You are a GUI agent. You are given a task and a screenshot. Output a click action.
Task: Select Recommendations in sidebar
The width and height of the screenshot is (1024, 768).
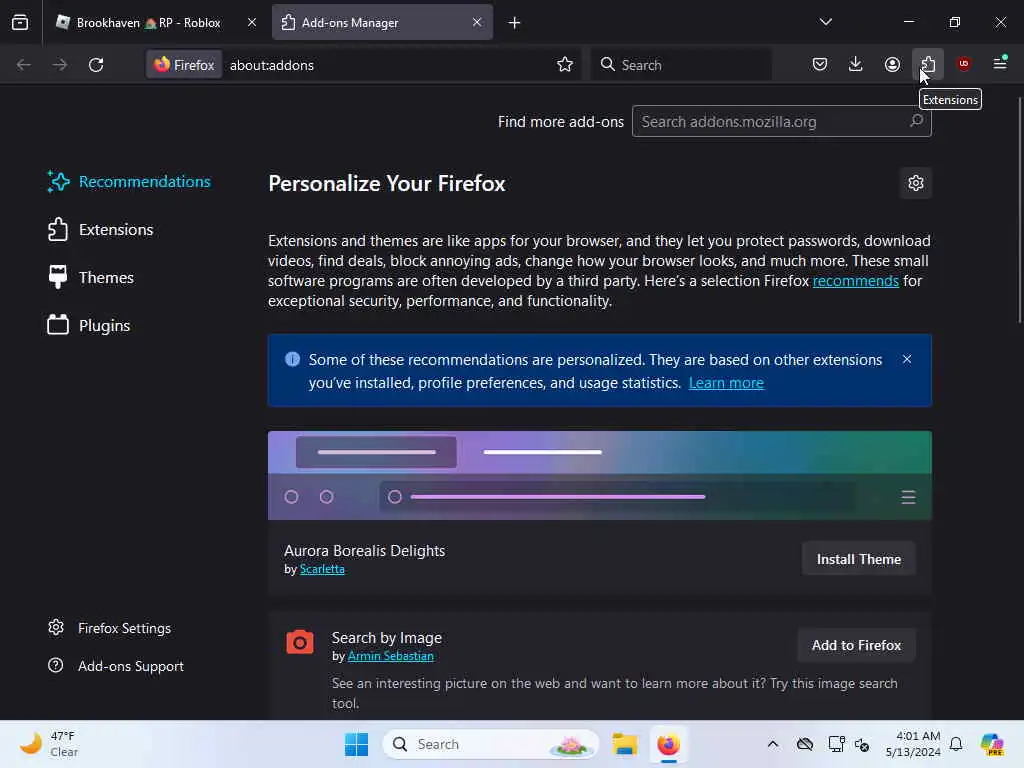tap(129, 182)
